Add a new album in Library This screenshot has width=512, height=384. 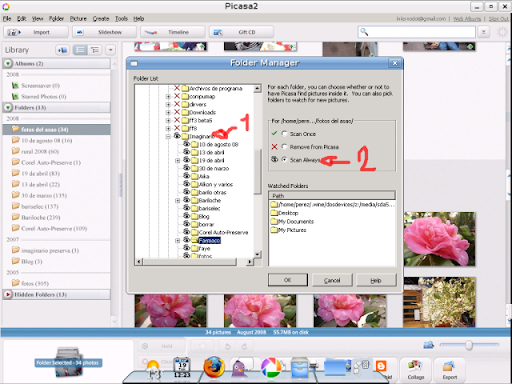(x=62, y=50)
